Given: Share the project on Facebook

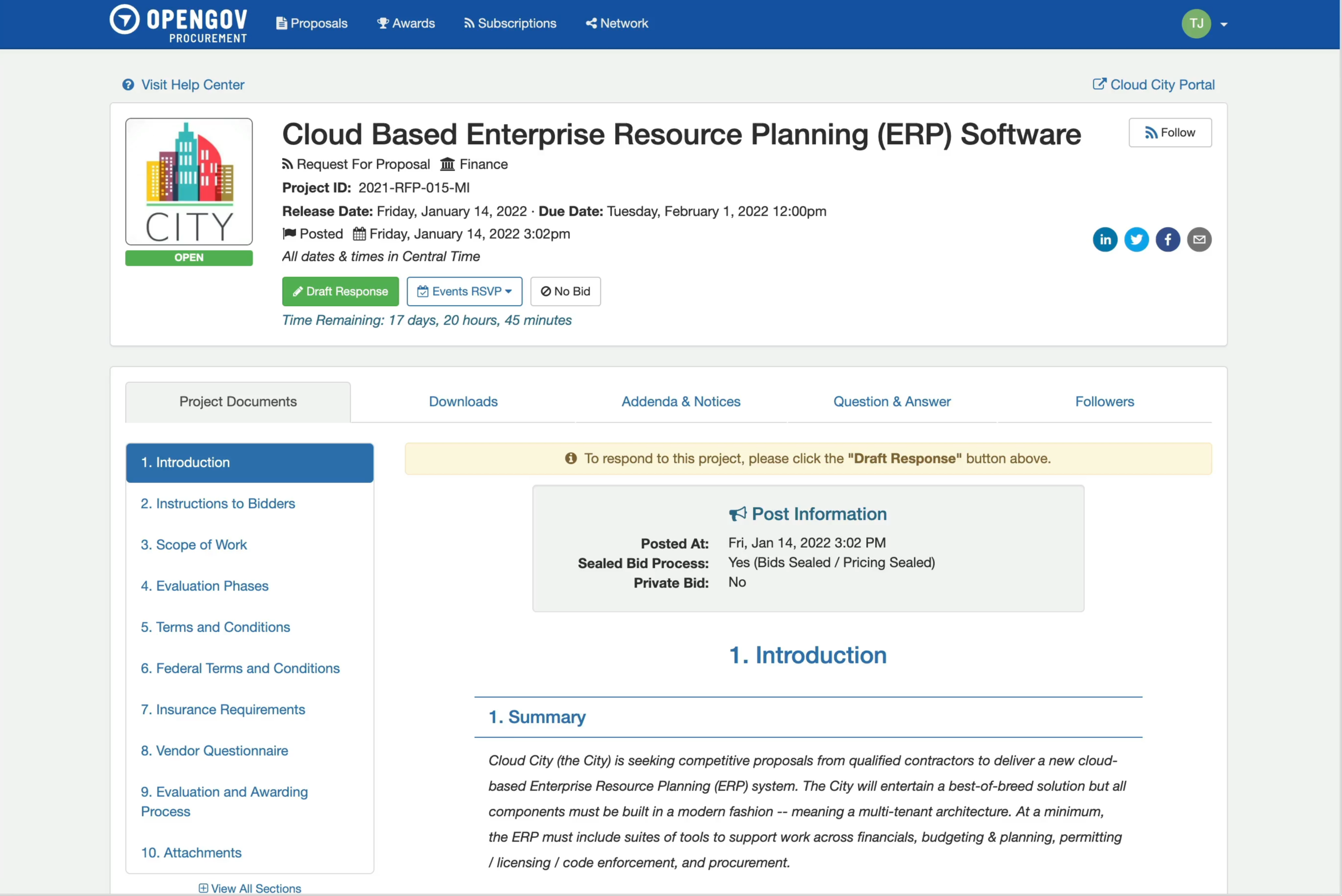Looking at the screenshot, I should point(1168,239).
